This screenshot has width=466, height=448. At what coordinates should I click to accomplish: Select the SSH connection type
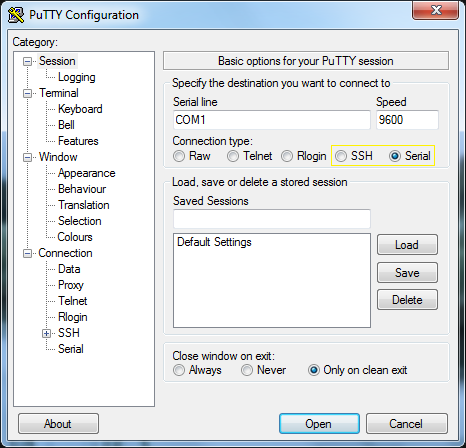tap(341, 156)
